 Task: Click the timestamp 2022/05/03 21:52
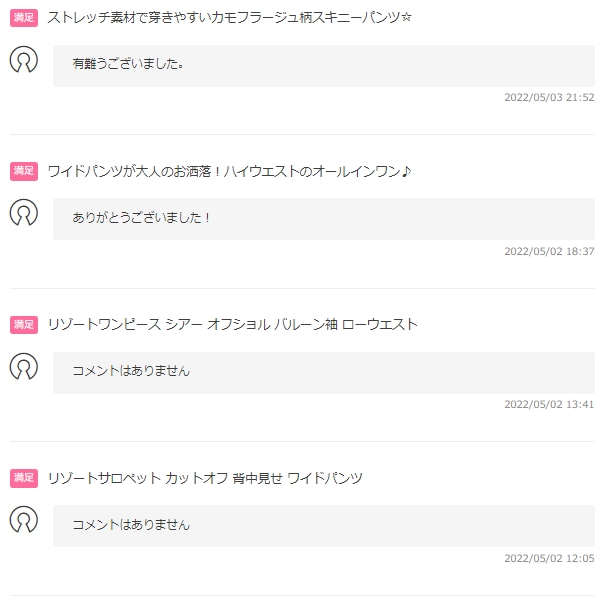point(549,97)
